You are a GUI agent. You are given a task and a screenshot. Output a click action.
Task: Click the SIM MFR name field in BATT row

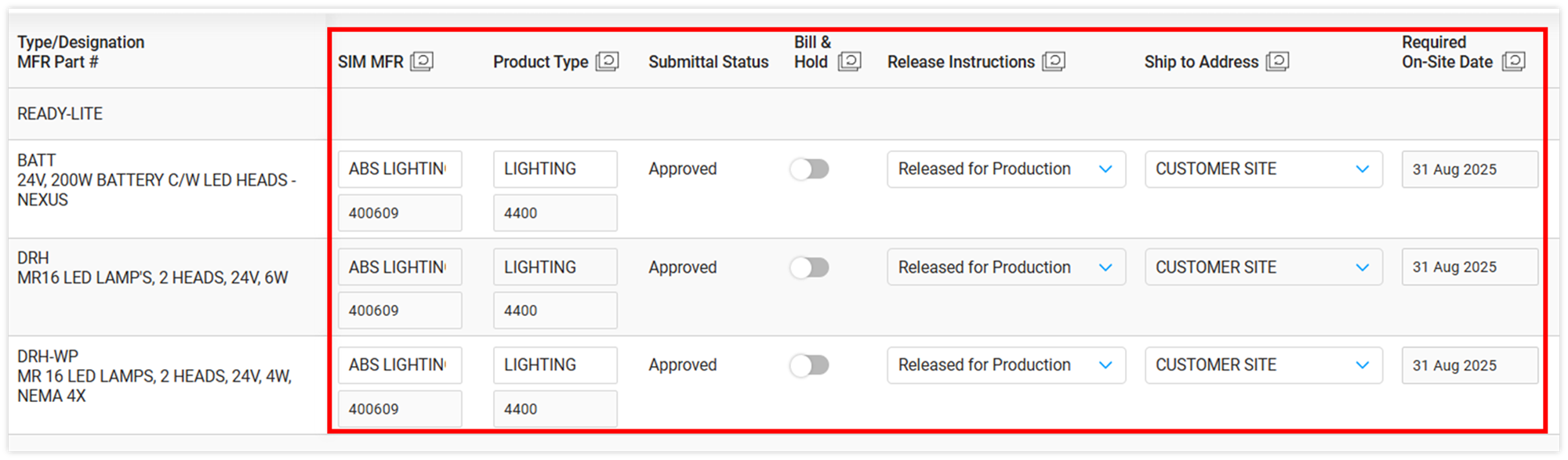pos(399,169)
